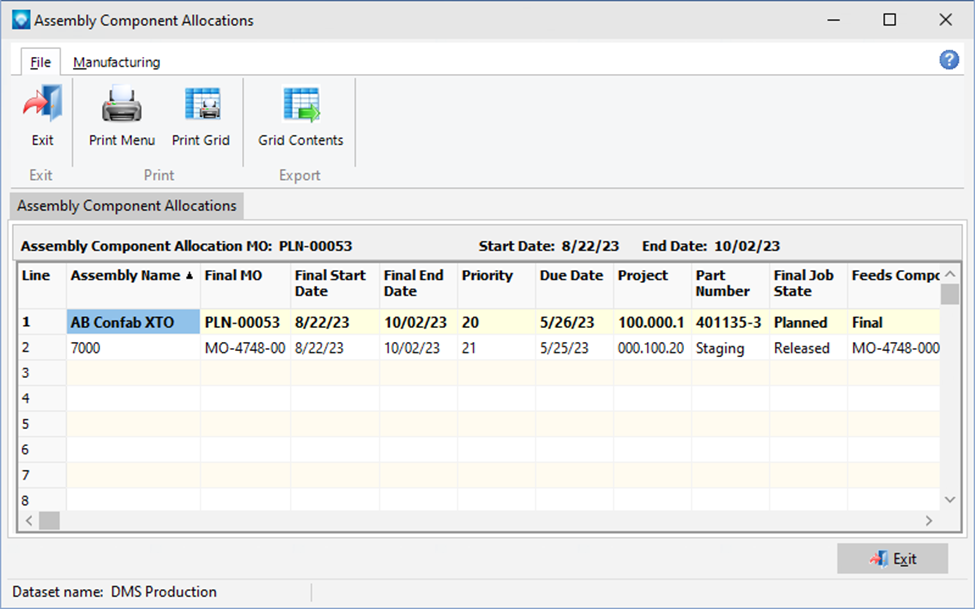Switch to the File ribbon tab
975x609 pixels.
pos(40,62)
